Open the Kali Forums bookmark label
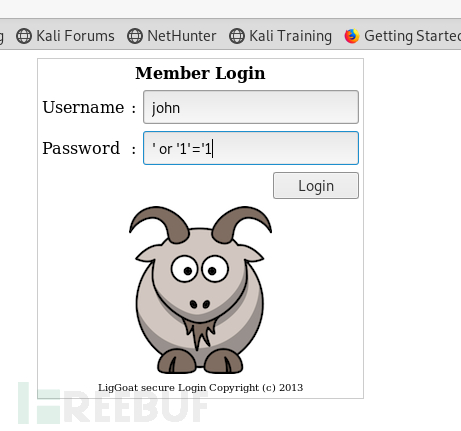Image resolution: width=461 pixels, height=431 pixels. (x=75, y=36)
